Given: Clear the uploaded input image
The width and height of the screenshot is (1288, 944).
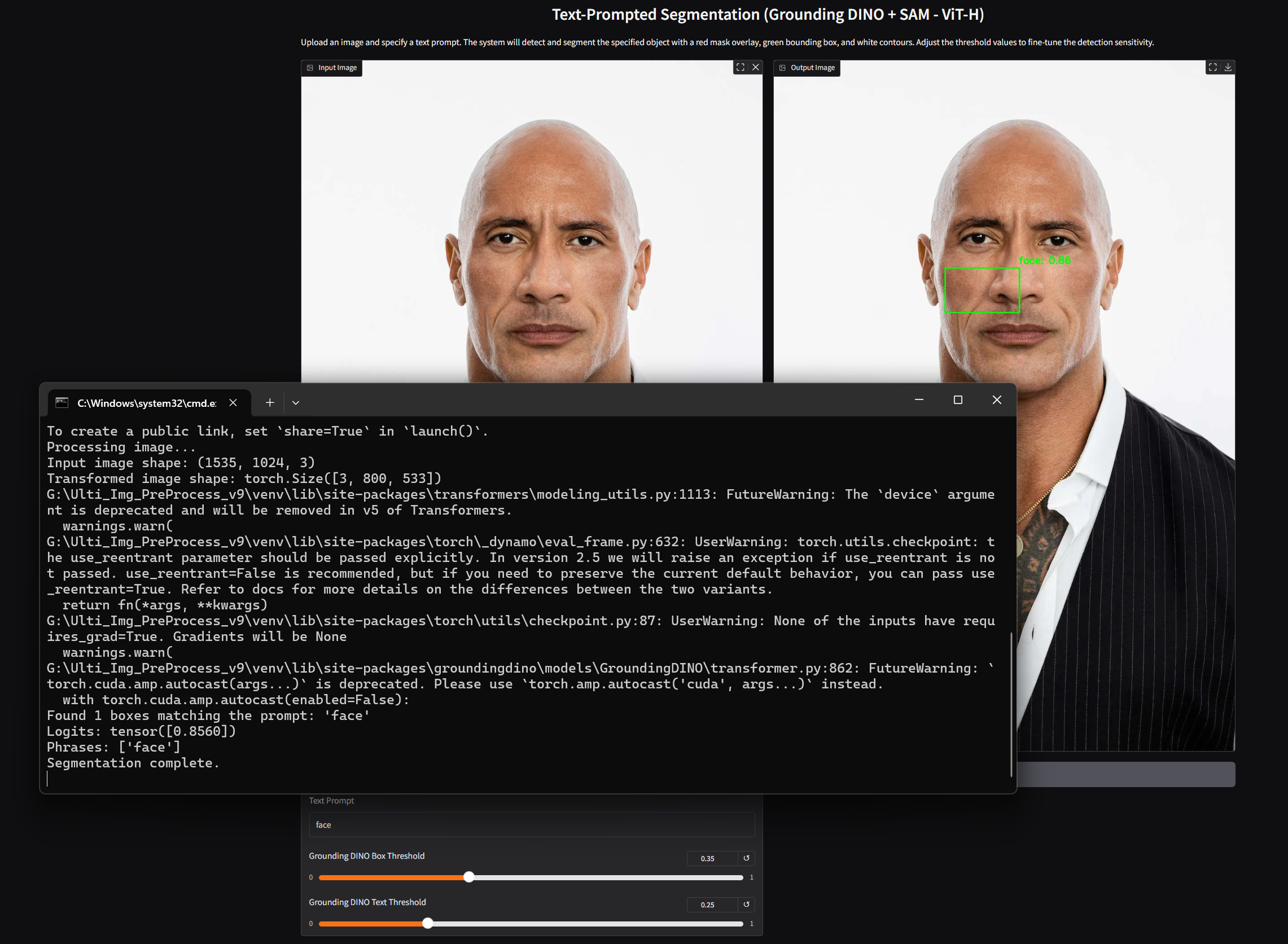Looking at the screenshot, I should click(x=756, y=67).
